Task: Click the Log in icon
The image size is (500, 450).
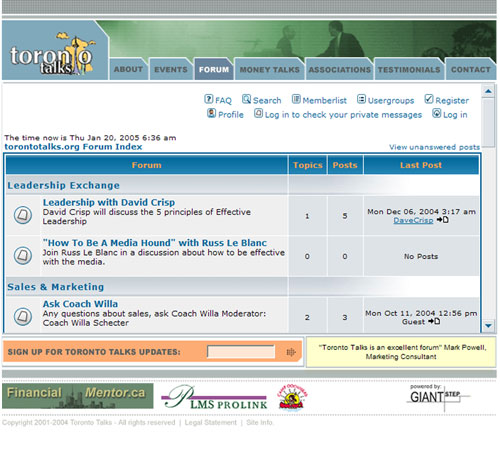Action: [x=437, y=113]
